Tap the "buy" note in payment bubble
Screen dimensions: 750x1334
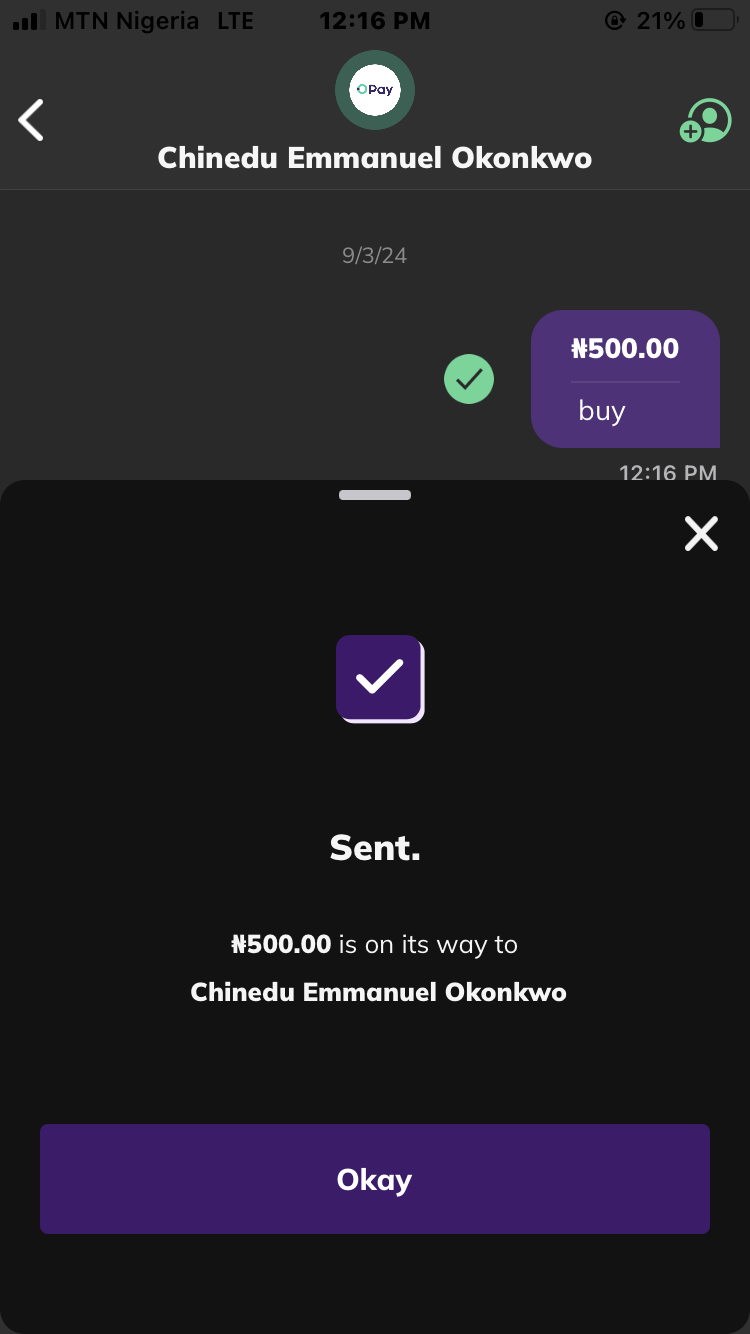[602, 411]
